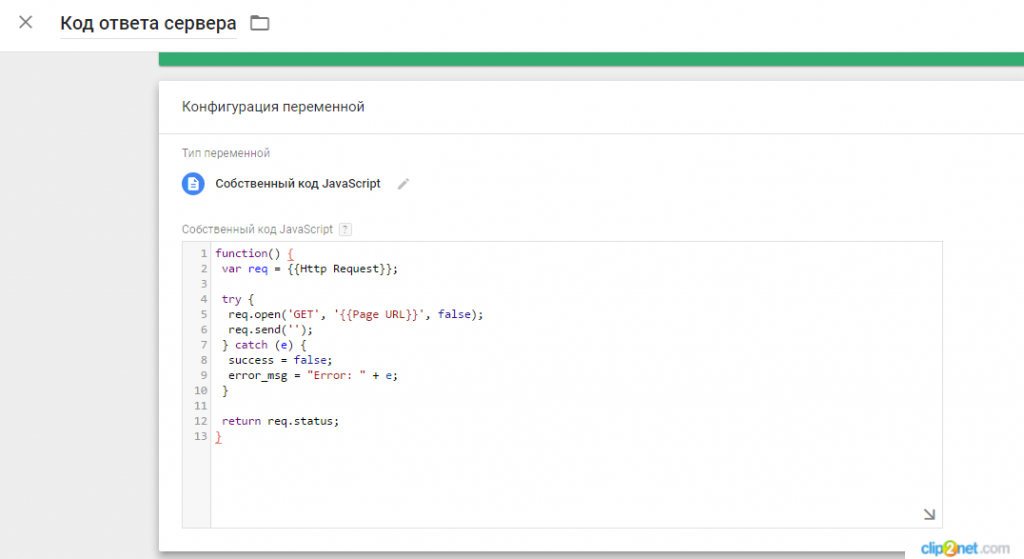Click label 'Собственный код JavaScript' above editor
1024x559 pixels.
click(x=257, y=229)
